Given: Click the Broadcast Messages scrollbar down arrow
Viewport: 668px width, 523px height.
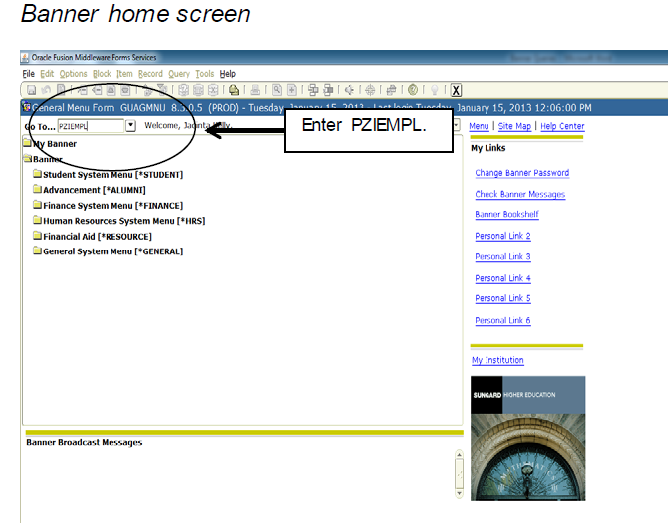Looking at the screenshot, I should (x=459, y=493).
